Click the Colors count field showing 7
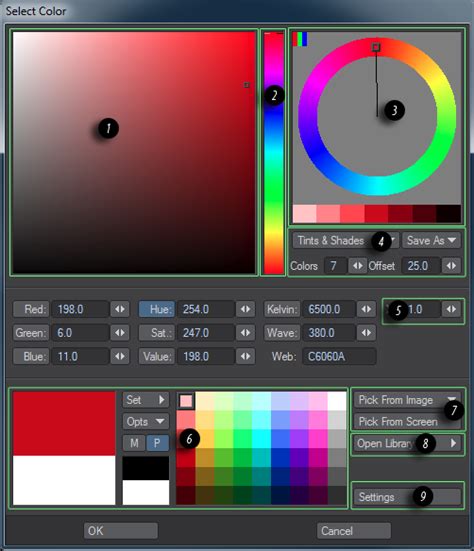 [x=335, y=266]
